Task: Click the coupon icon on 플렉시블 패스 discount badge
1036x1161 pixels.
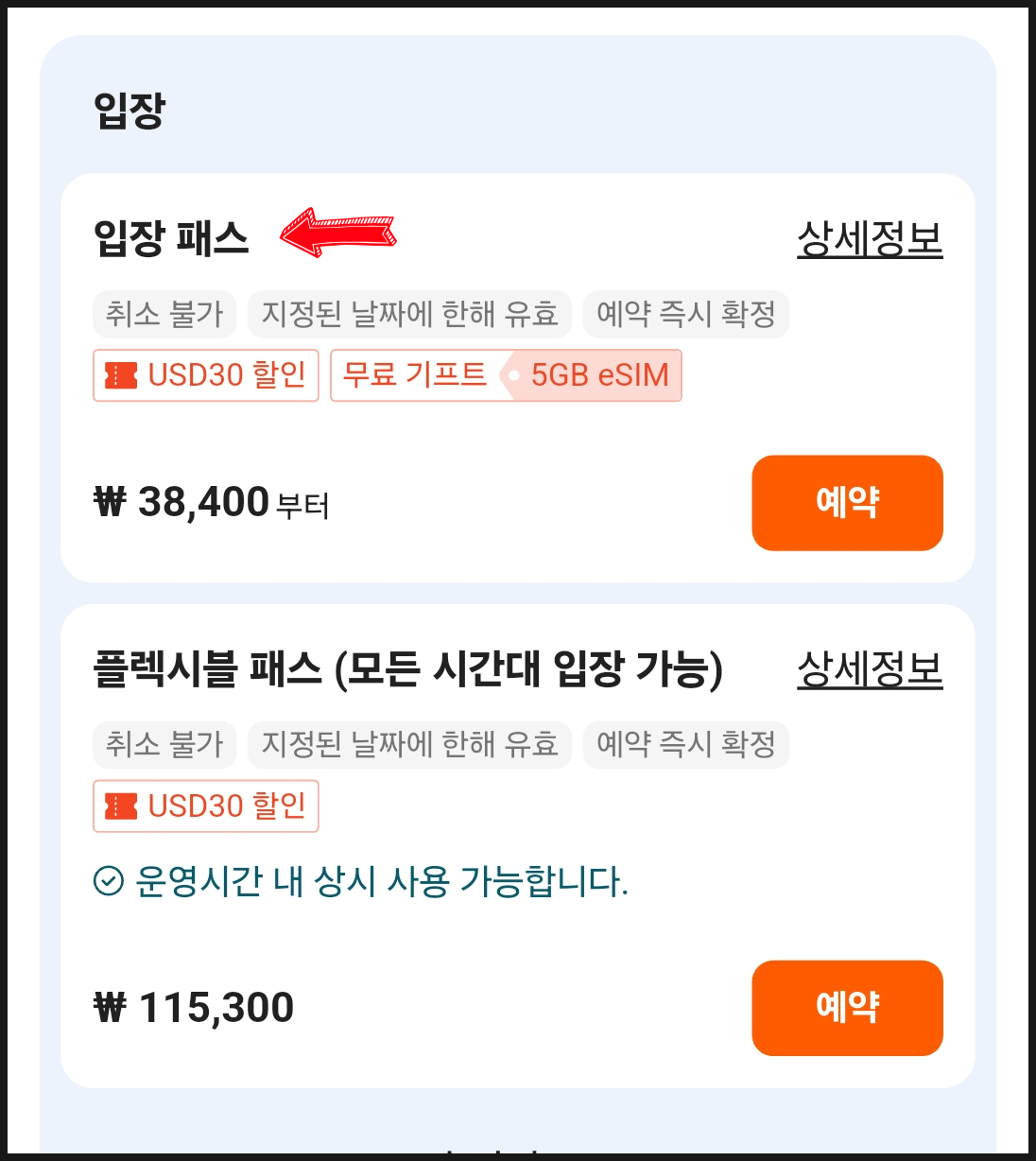Action: click(121, 806)
